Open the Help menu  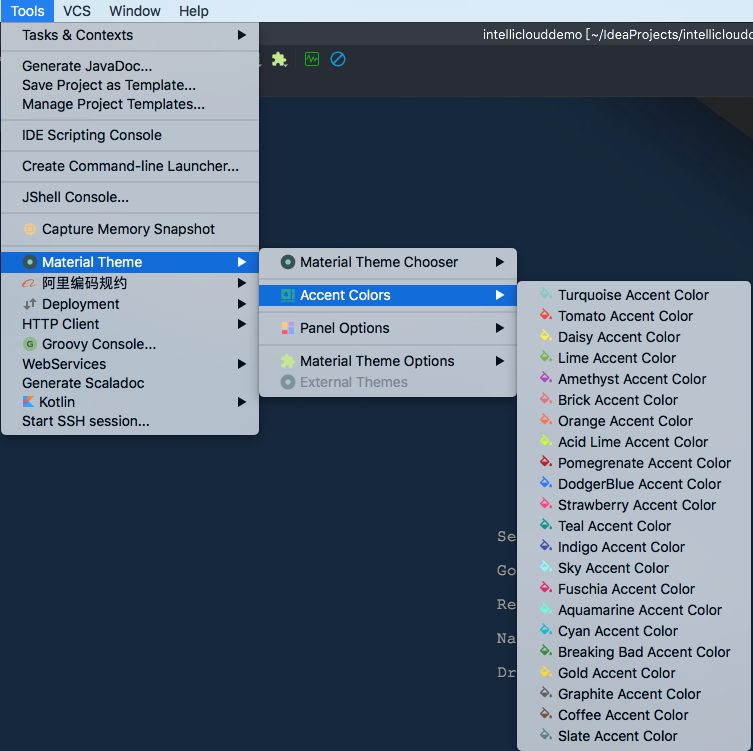coord(194,11)
